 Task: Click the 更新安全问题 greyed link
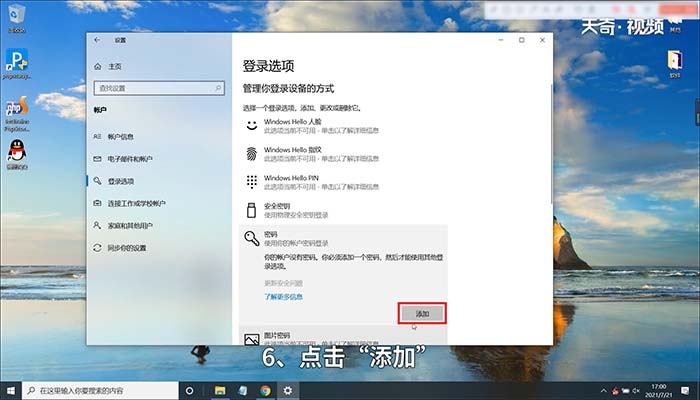(x=283, y=283)
